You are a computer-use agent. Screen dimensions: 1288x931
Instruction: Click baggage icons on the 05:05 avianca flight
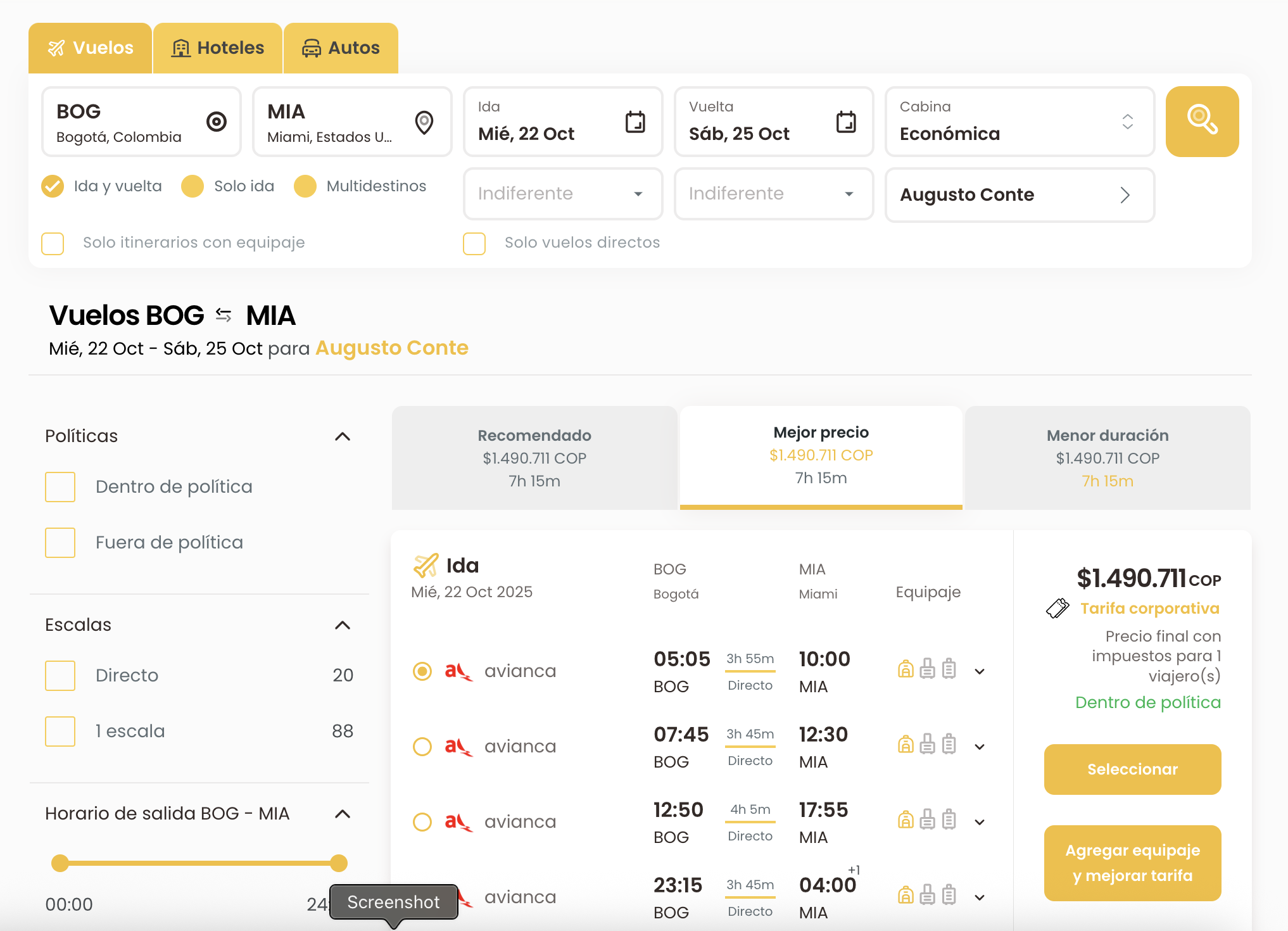[927, 669]
